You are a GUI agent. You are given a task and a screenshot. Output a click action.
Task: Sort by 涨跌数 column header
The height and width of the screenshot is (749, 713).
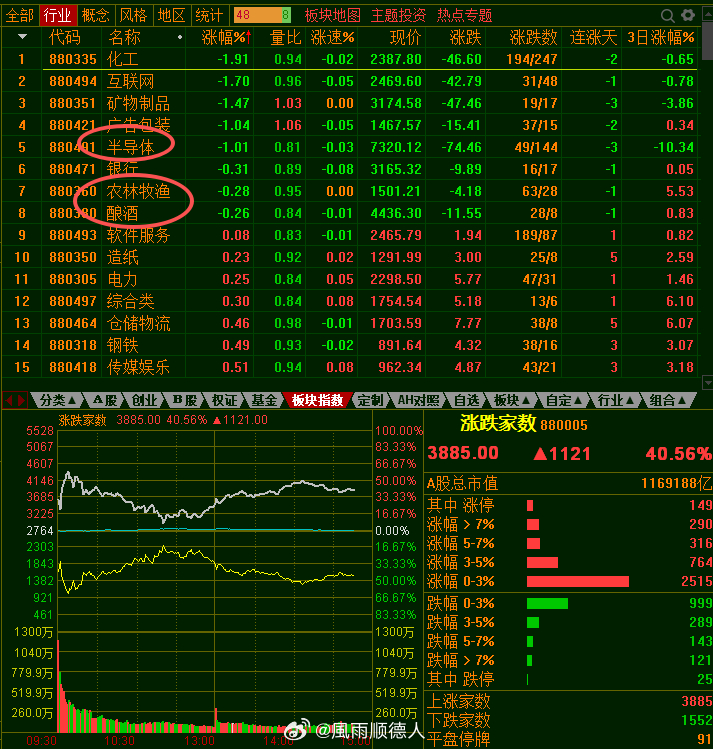(x=533, y=37)
